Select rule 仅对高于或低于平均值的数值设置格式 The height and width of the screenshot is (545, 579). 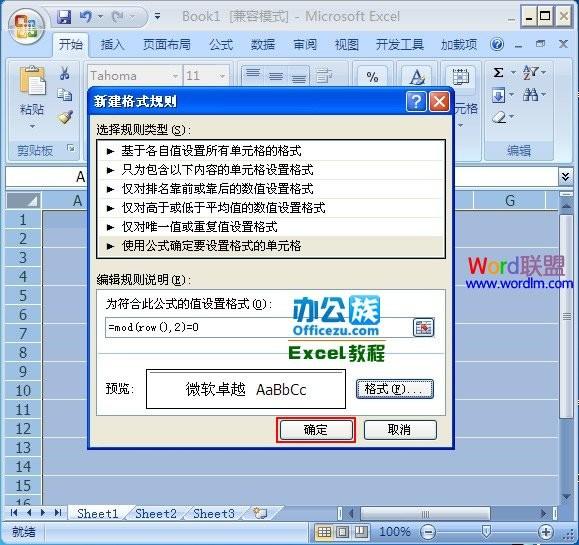[271, 208]
